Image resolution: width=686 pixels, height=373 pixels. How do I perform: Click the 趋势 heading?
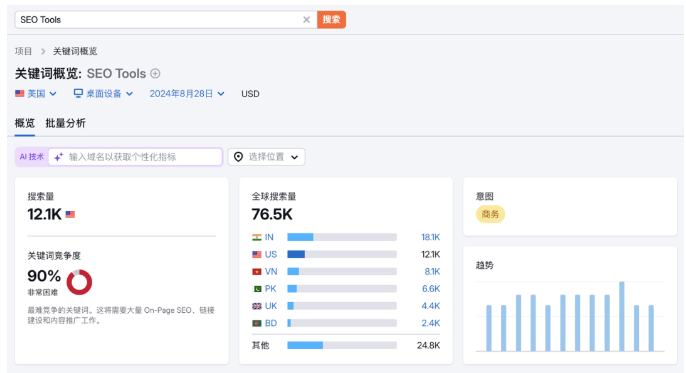485,265
